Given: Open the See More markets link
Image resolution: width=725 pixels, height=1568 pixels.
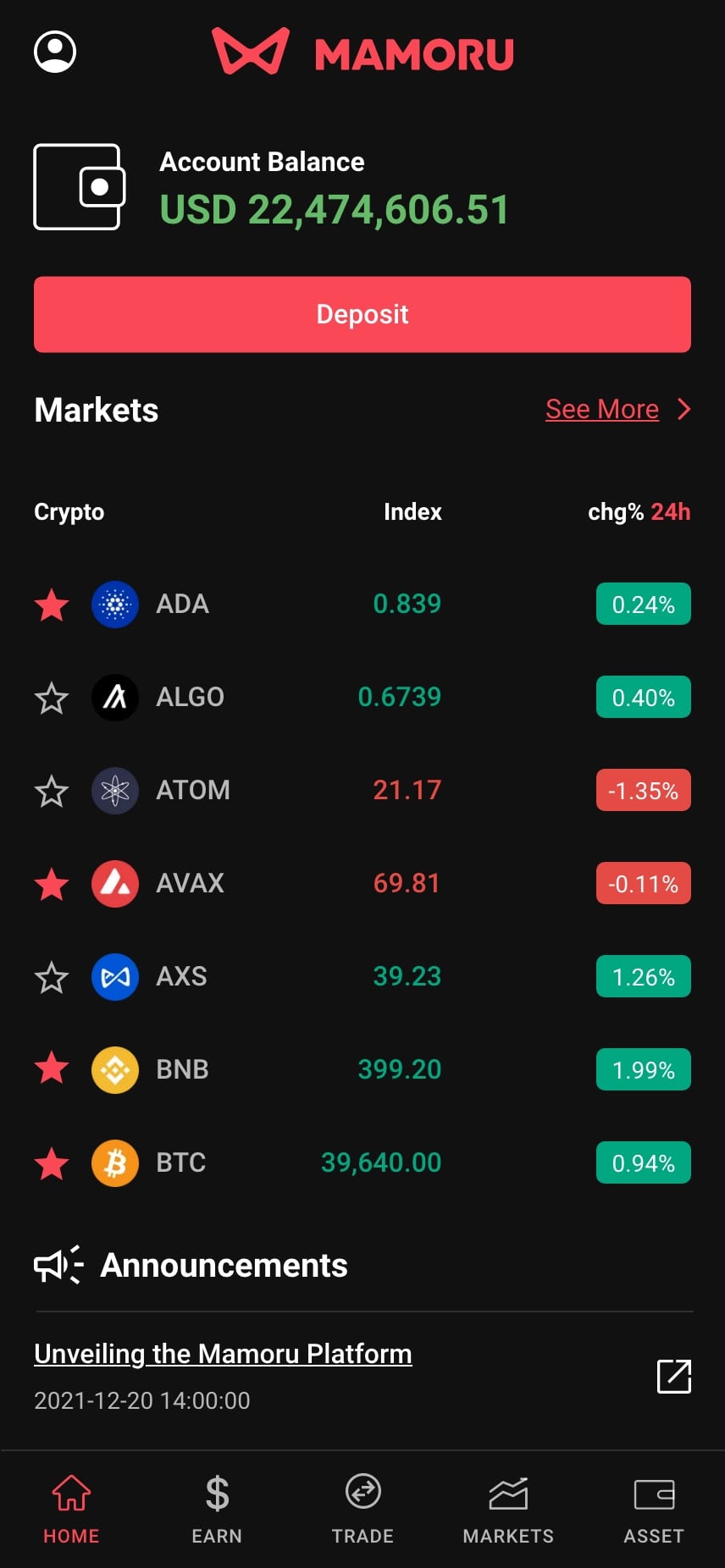Looking at the screenshot, I should pyautogui.click(x=601, y=410).
